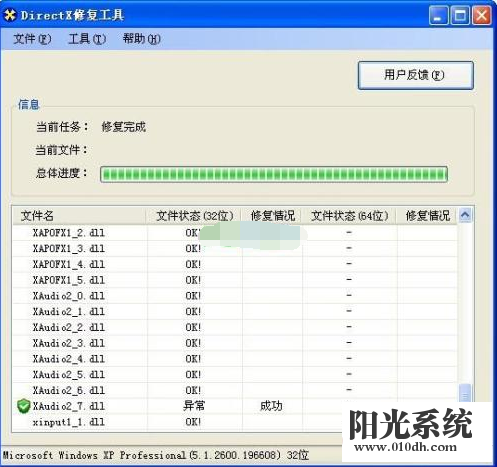The width and height of the screenshot is (497, 467).
Task: Click the 文件状态(64位) column header
Action: click(x=350, y=216)
